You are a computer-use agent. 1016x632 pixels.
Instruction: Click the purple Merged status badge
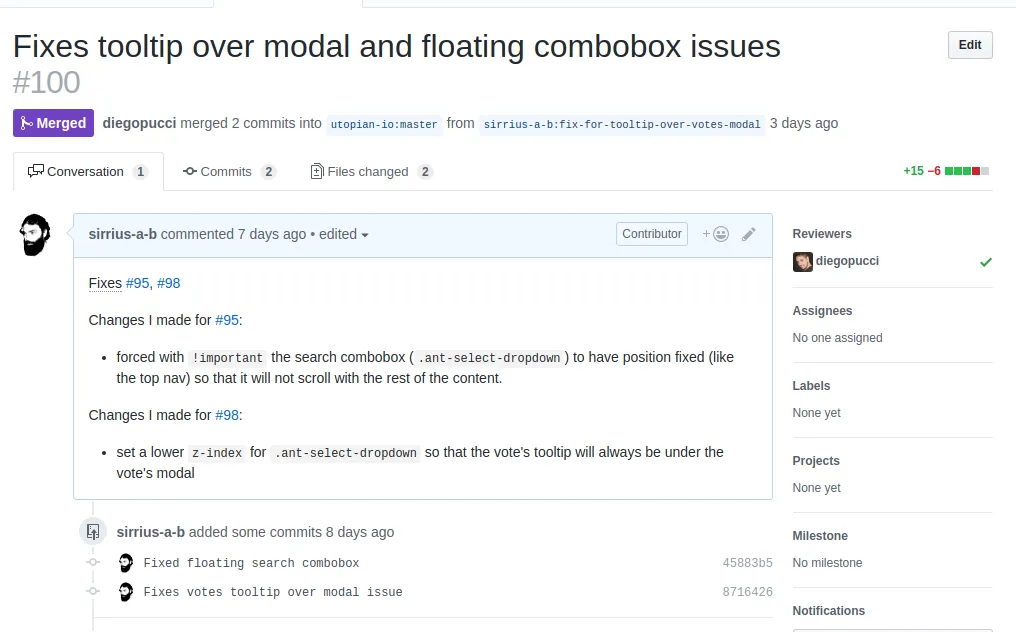tap(53, 123)
